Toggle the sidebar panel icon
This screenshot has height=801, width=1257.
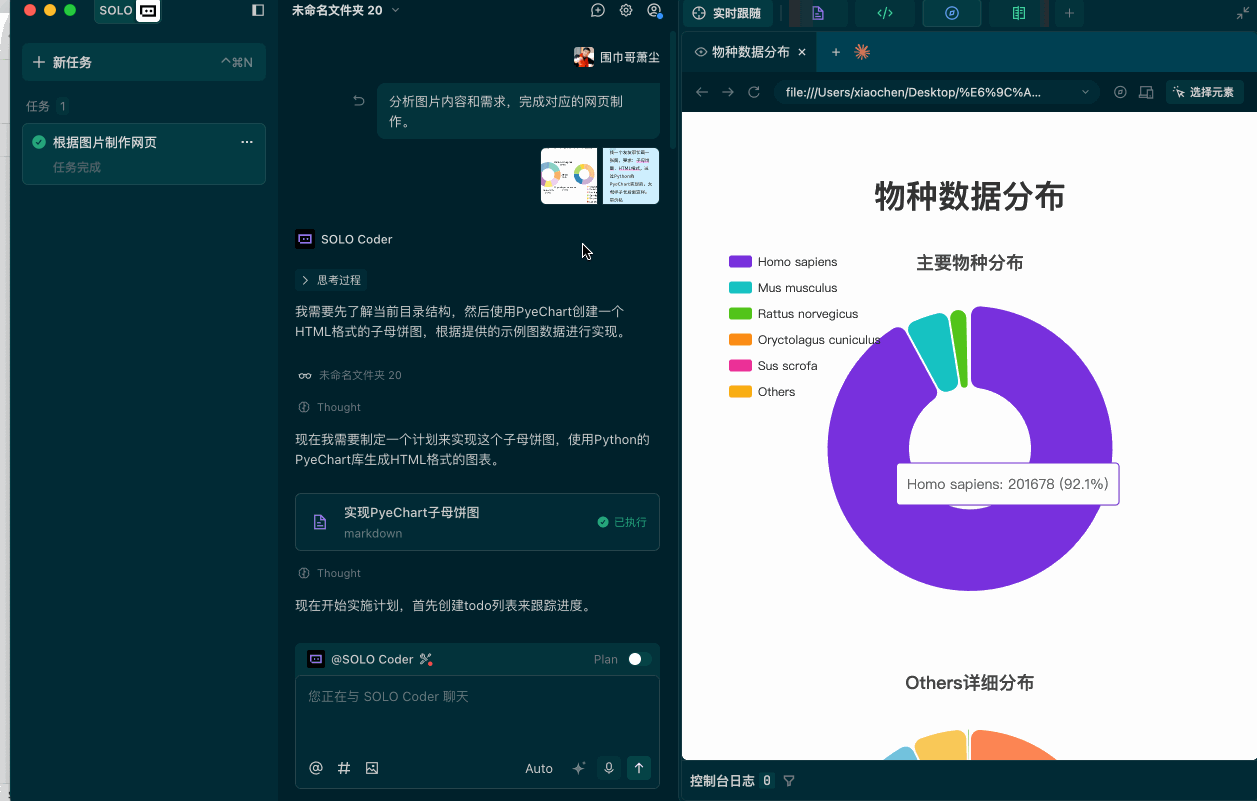click(x=258, y=10)
